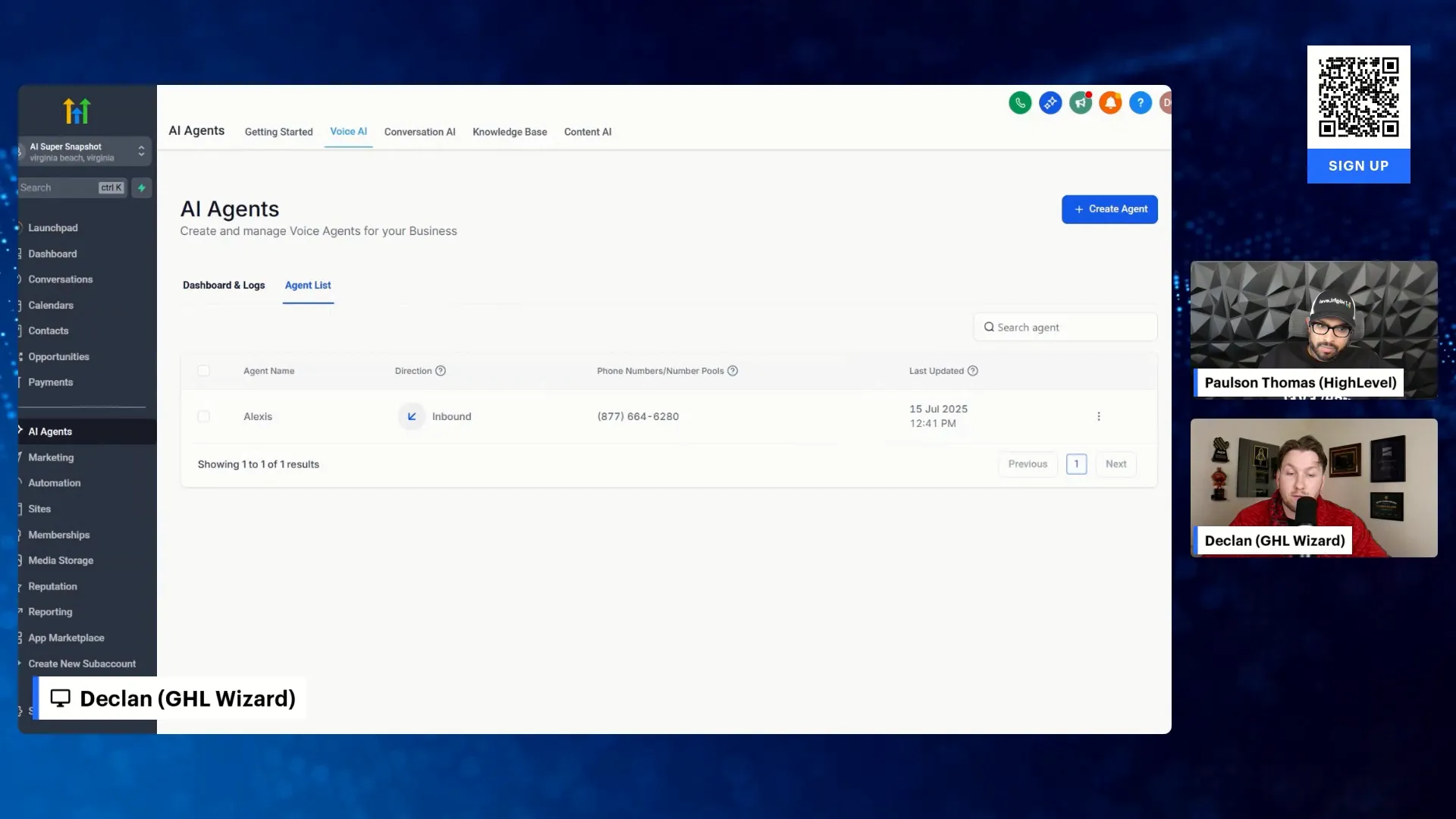Screen dimensions: 1456x819
Task: Open App Marketplace in the sidebar
Action: (66, 639)
